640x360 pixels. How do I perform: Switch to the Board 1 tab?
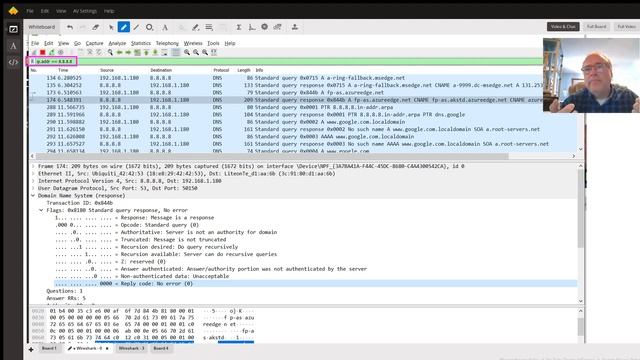[49, 349]
